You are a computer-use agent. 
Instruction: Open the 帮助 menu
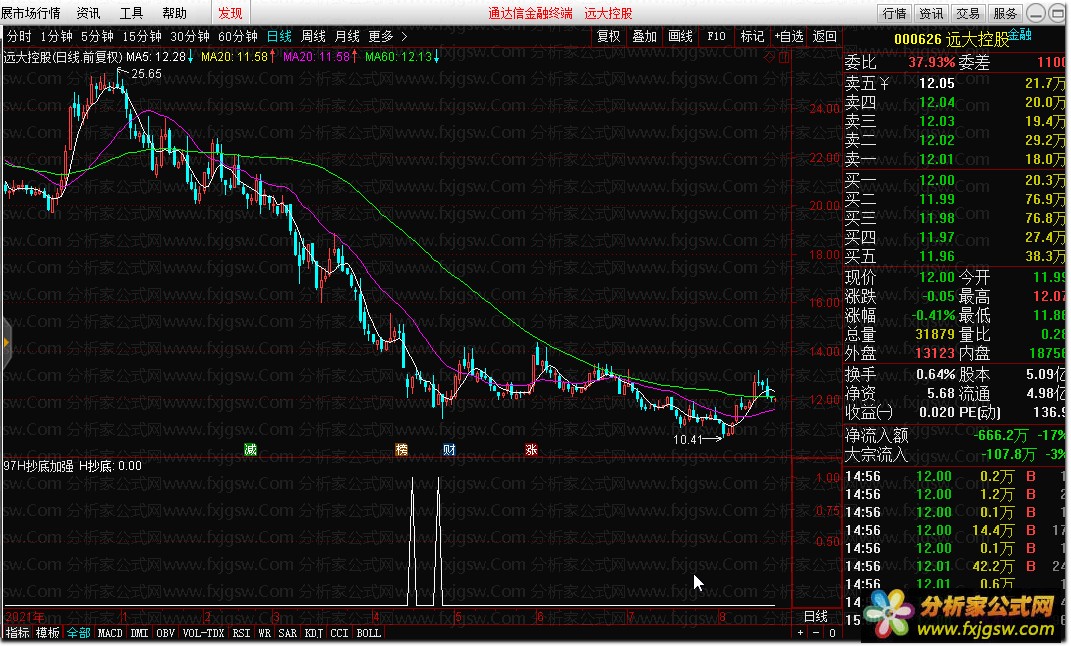coord(174,13)
